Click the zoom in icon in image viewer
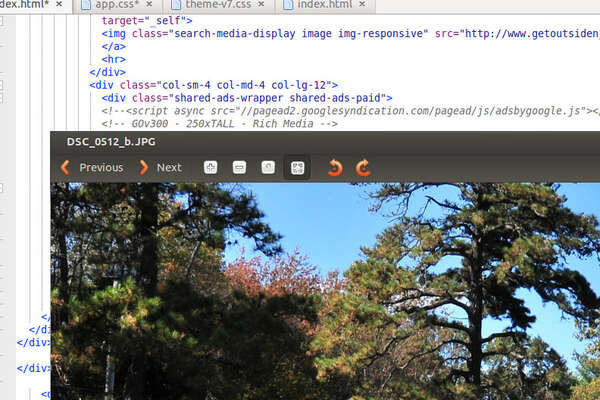The image size is (600, 400). (210, 168)
